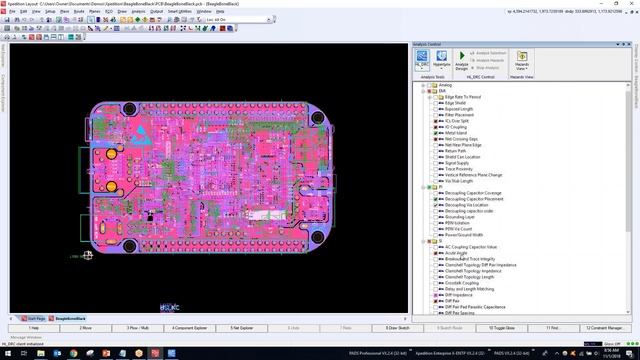The width and height of the screenshot is (640, 360).
Task: Select Vertical Reference Plane Change item
Action: coord(473,175)
